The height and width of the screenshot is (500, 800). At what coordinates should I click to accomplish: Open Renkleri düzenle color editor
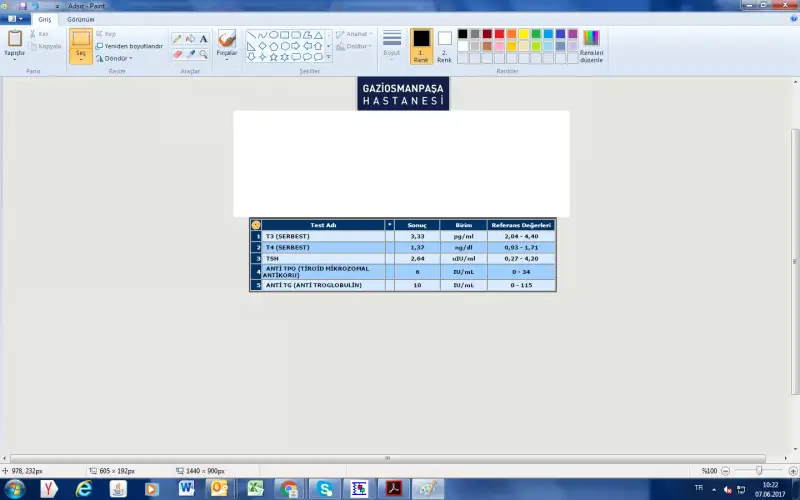click(591, 44)
